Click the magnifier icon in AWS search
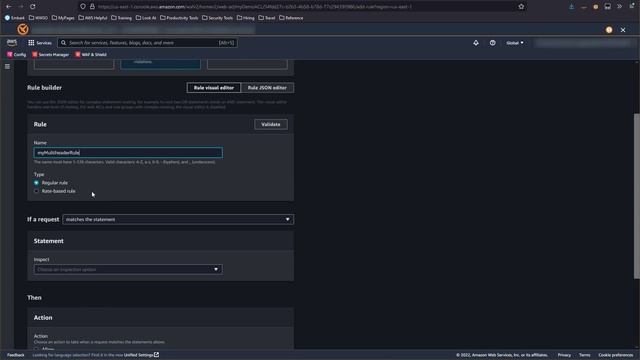 click(x=63, y=43)
